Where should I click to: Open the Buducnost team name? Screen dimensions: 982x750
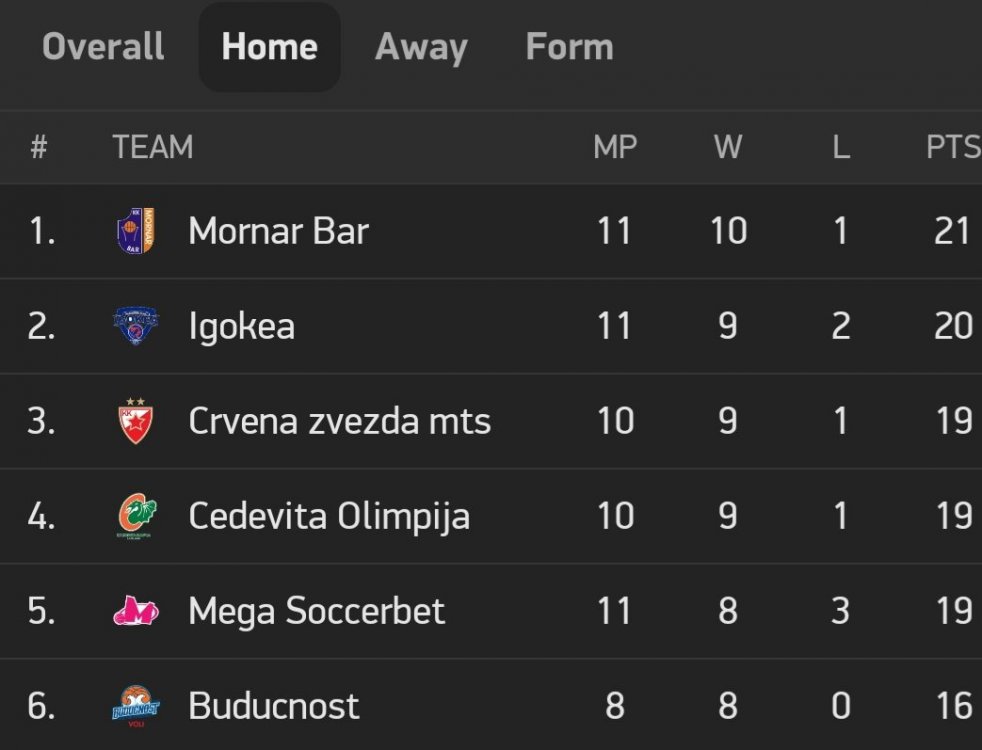273,706
